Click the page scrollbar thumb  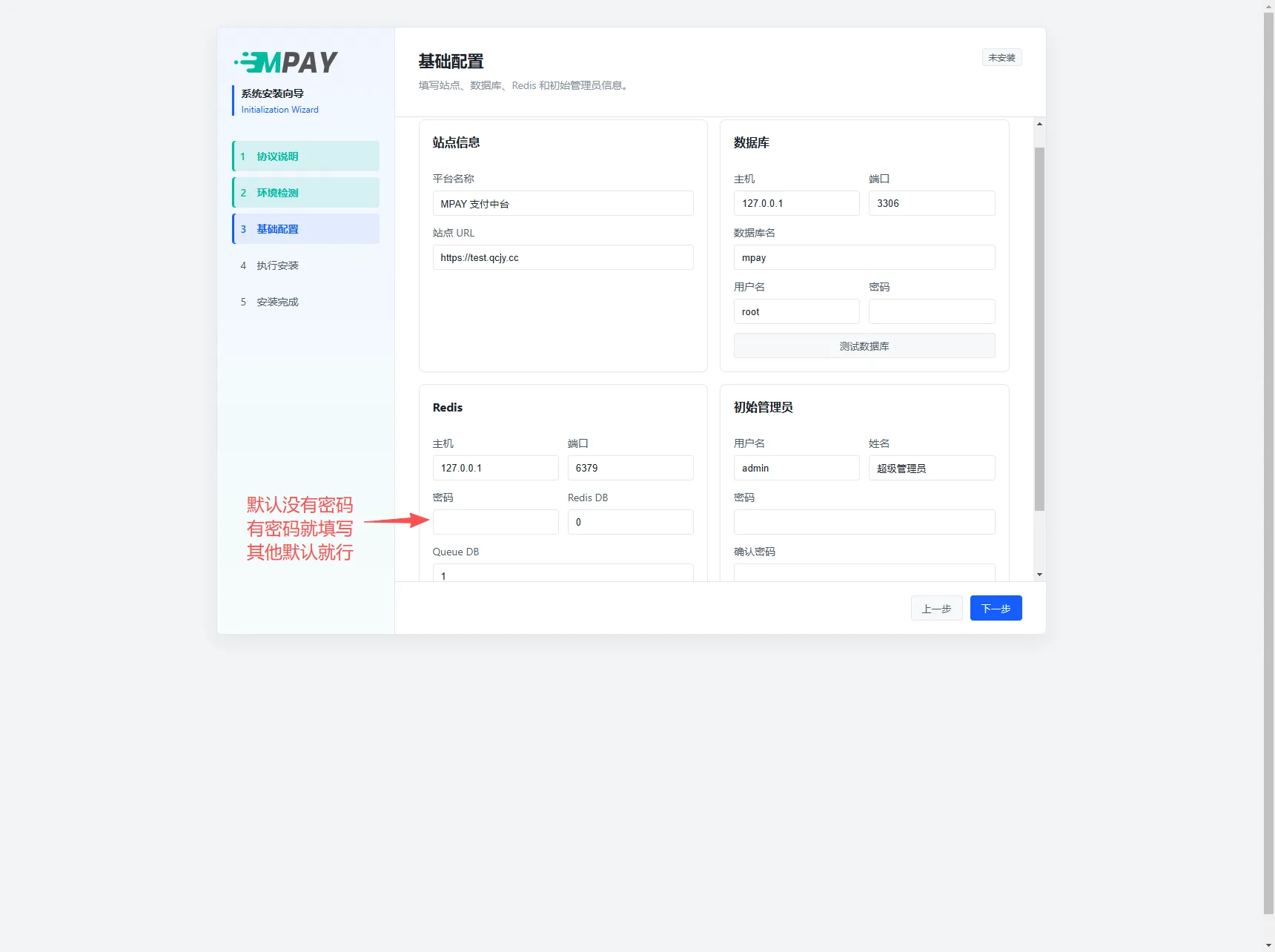[x=1268, y=463]
